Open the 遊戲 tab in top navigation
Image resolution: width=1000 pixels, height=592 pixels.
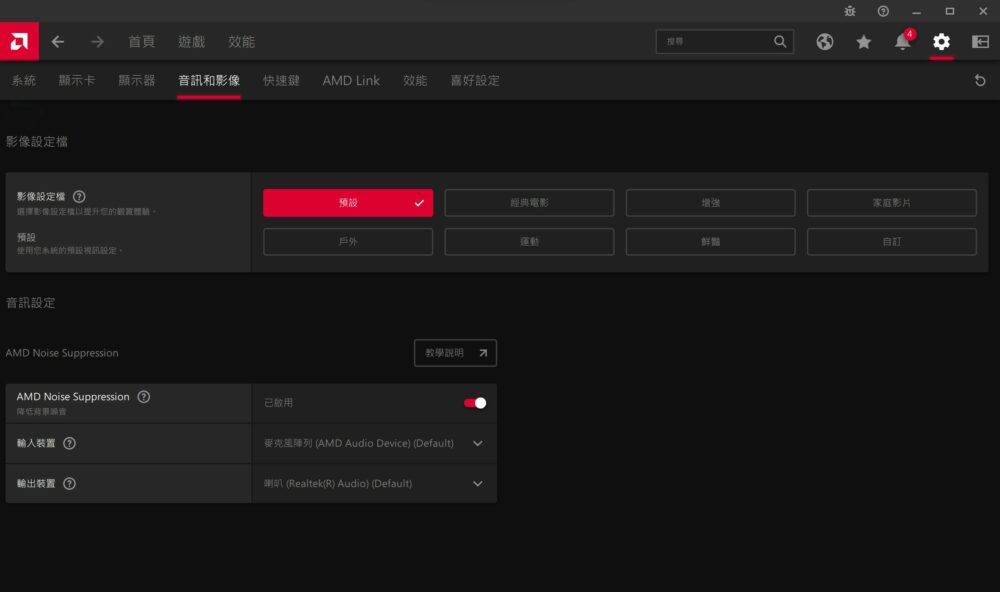pos(191,41)
